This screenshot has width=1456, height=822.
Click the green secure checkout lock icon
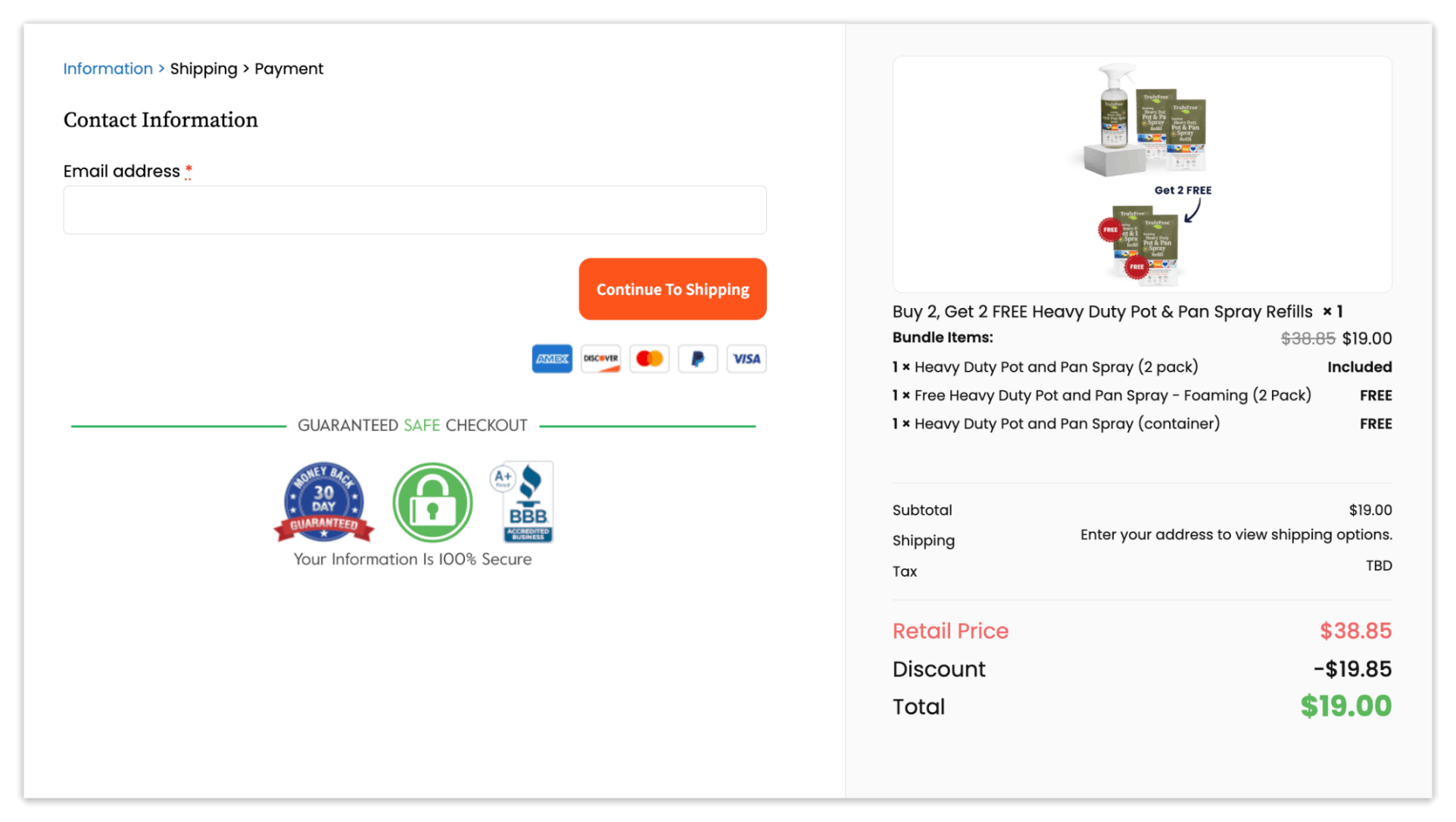coord(432,502)
